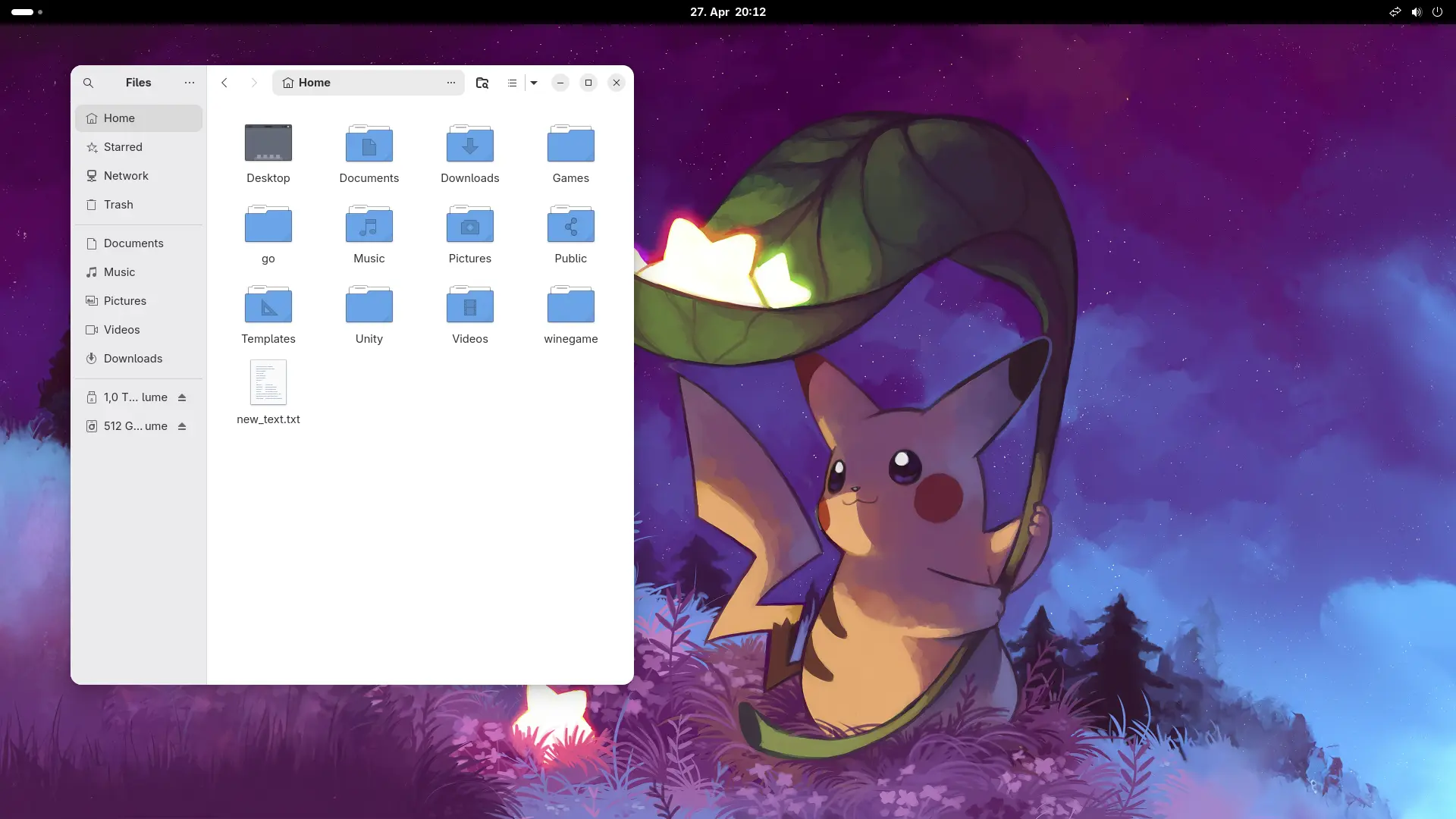Select the Games folder icon
This screenshot has height=819, width=1456.
point(571,143)
